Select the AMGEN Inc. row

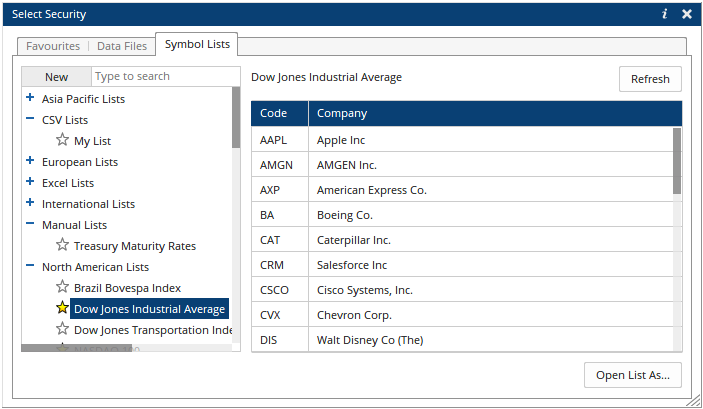click(x=462, y=165)
